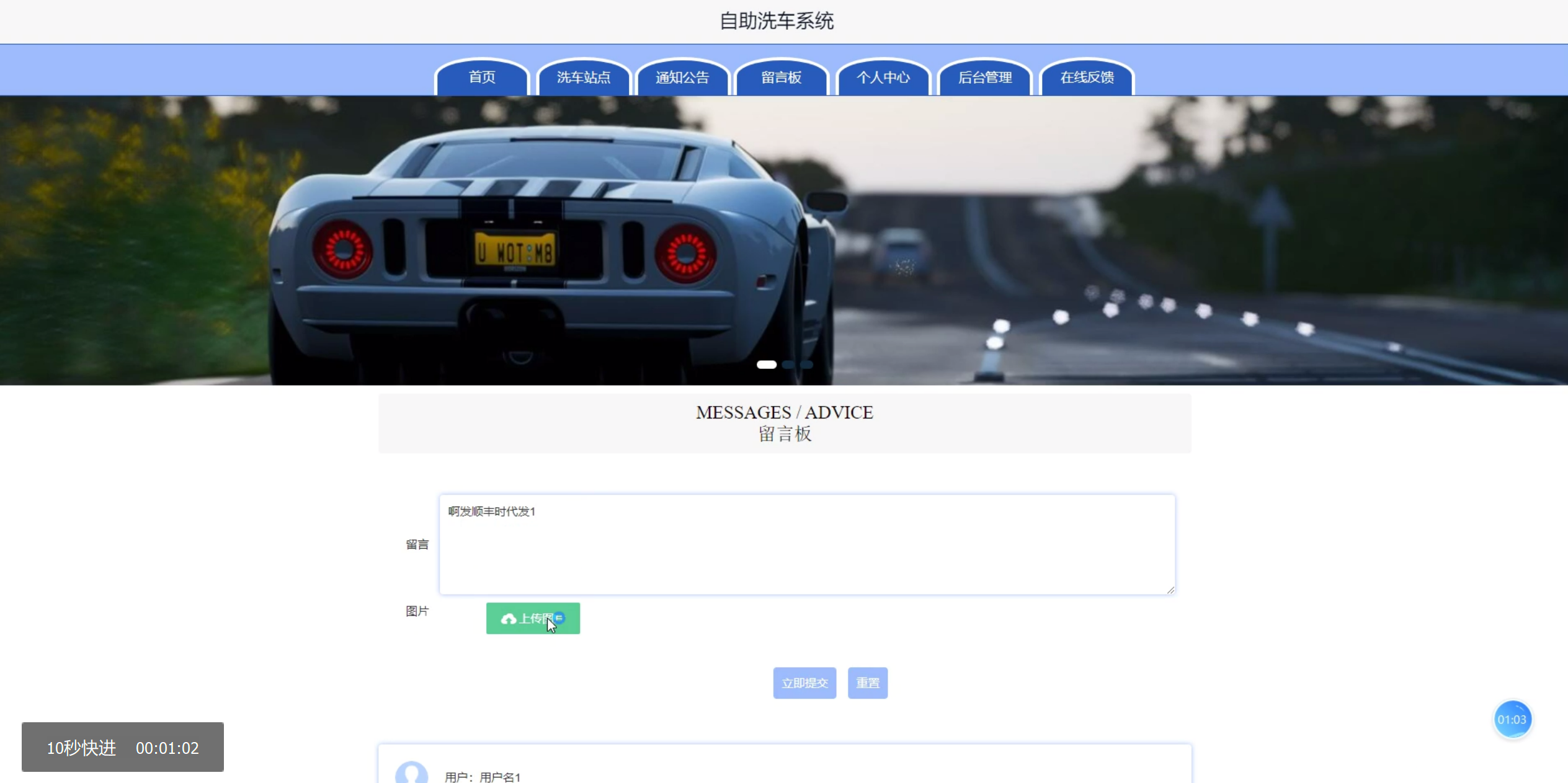Viewport: 1568px width, 783px height.
Task: Switch to the 留言板 tab
Action: 782,77
